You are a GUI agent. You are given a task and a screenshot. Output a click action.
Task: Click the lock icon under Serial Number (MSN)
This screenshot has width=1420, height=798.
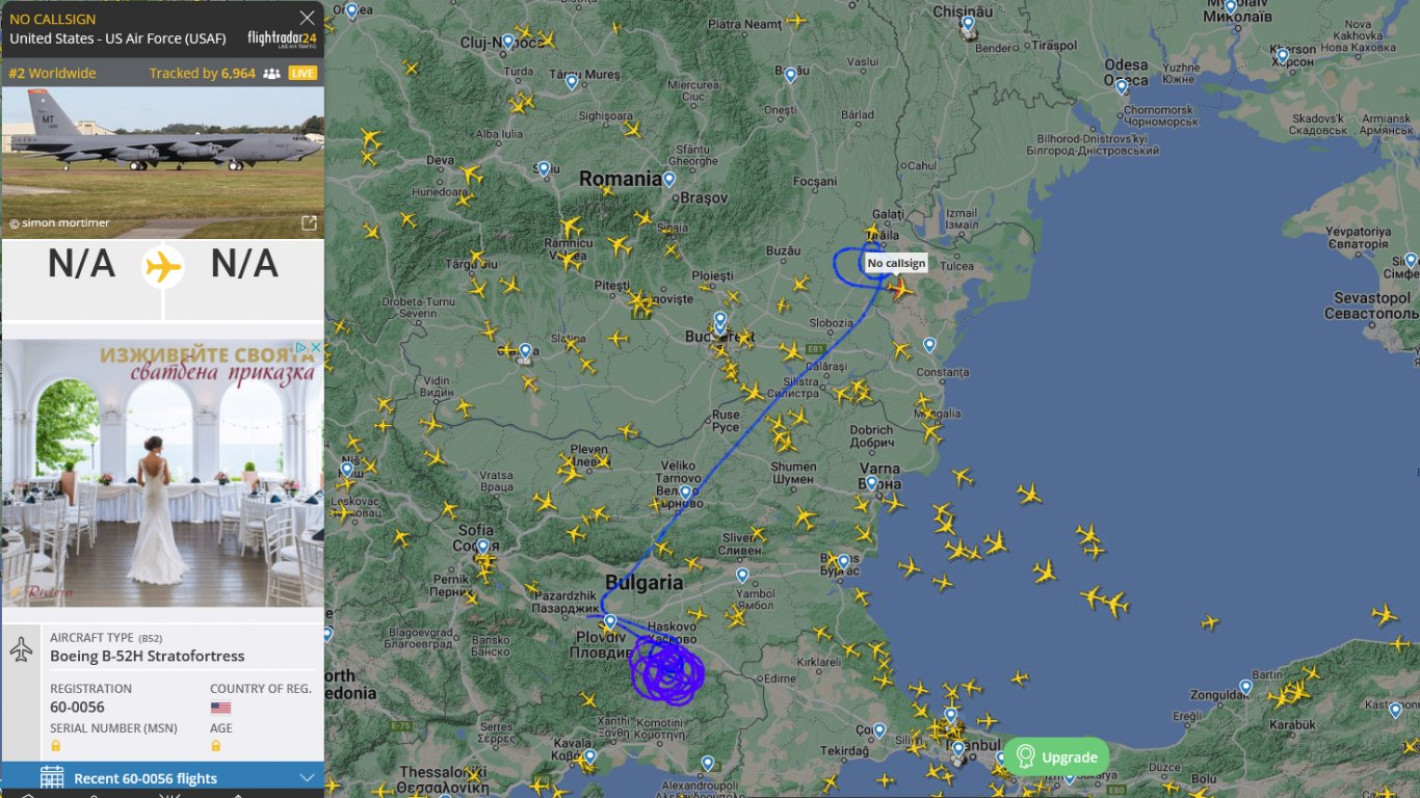click(55, 746)
